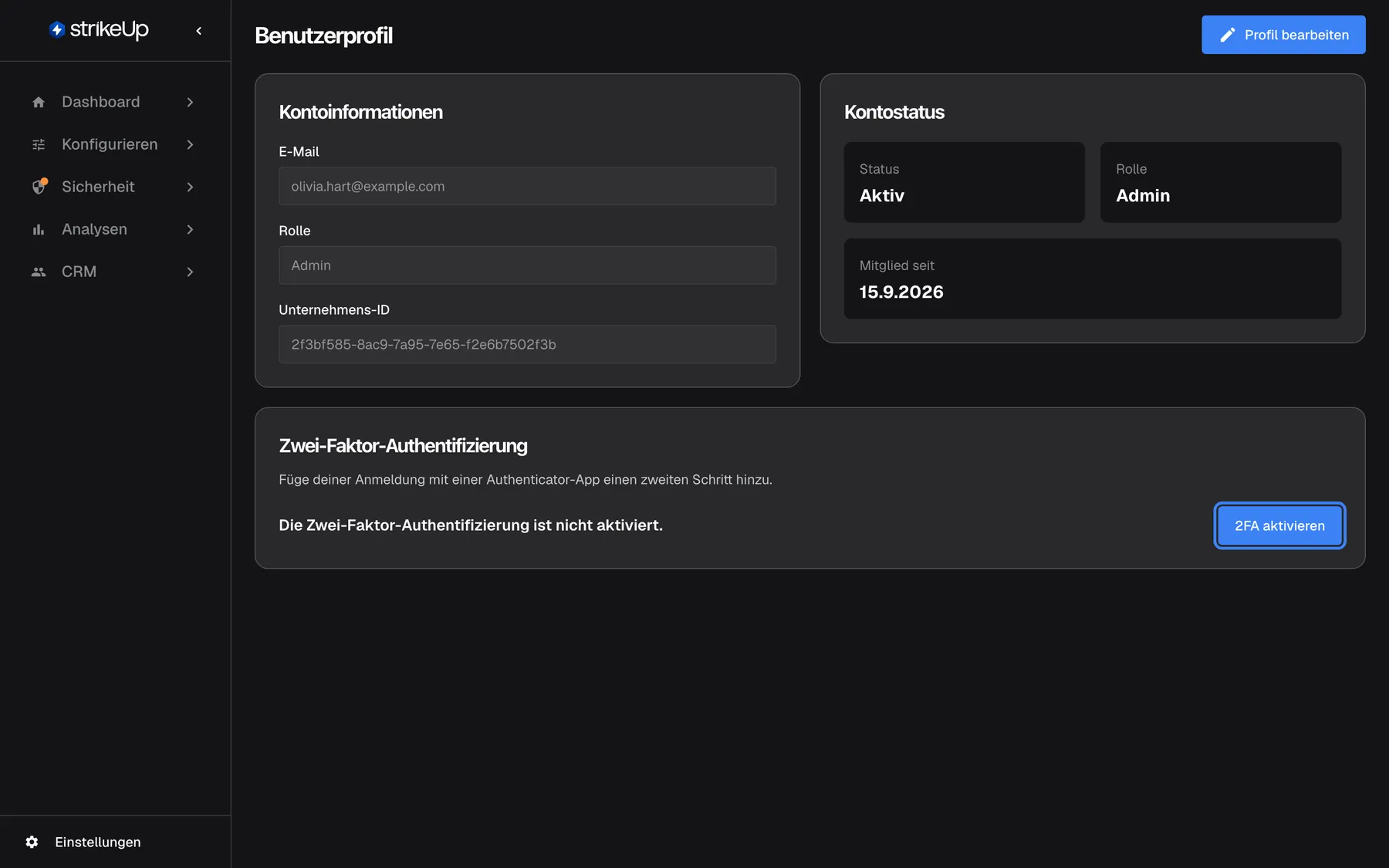Click the Kontostatus heading
This screenshot has height=868, width=1389.
tap(894, 112)
